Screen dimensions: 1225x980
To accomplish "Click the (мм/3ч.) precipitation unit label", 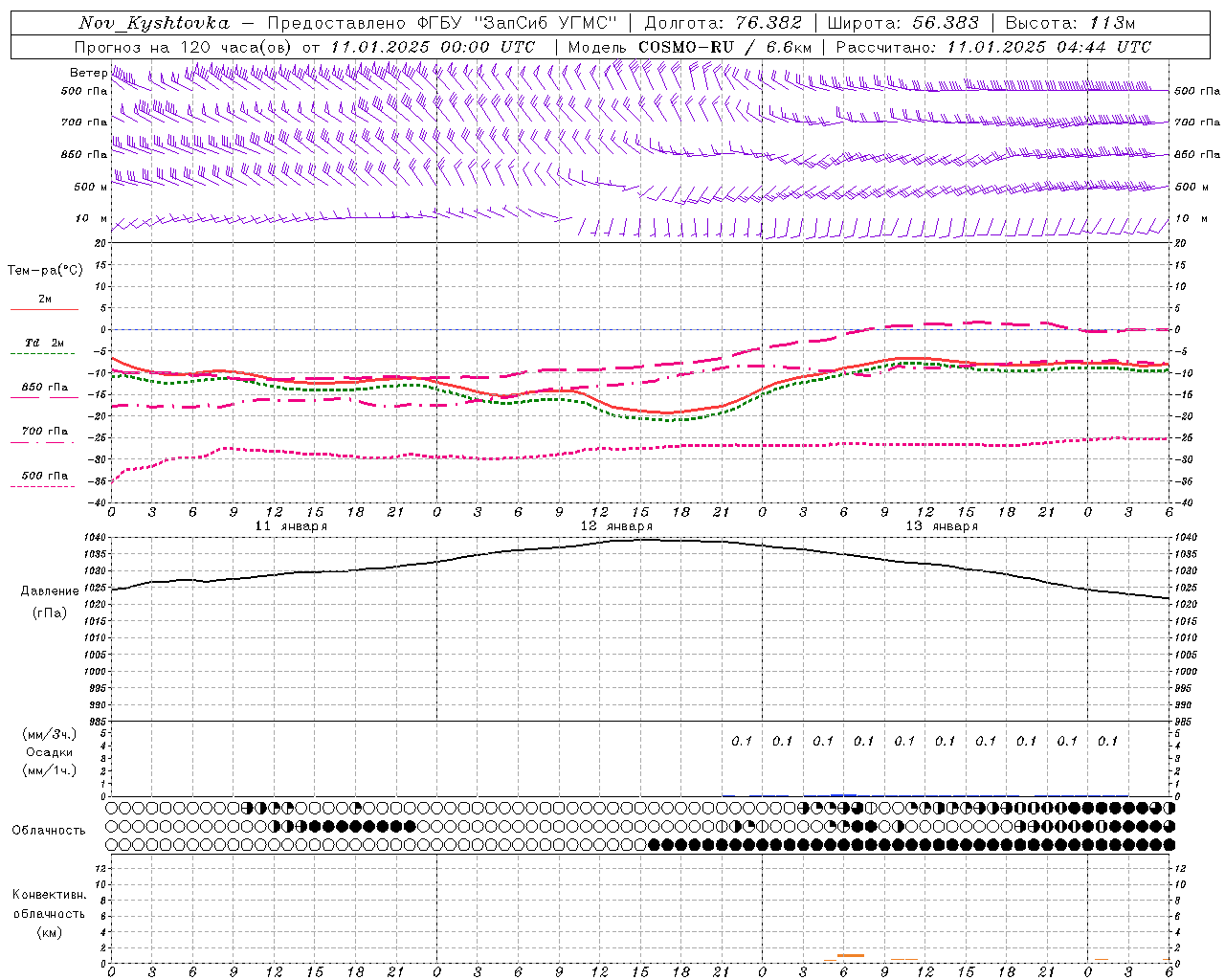I will click(50, 734).
